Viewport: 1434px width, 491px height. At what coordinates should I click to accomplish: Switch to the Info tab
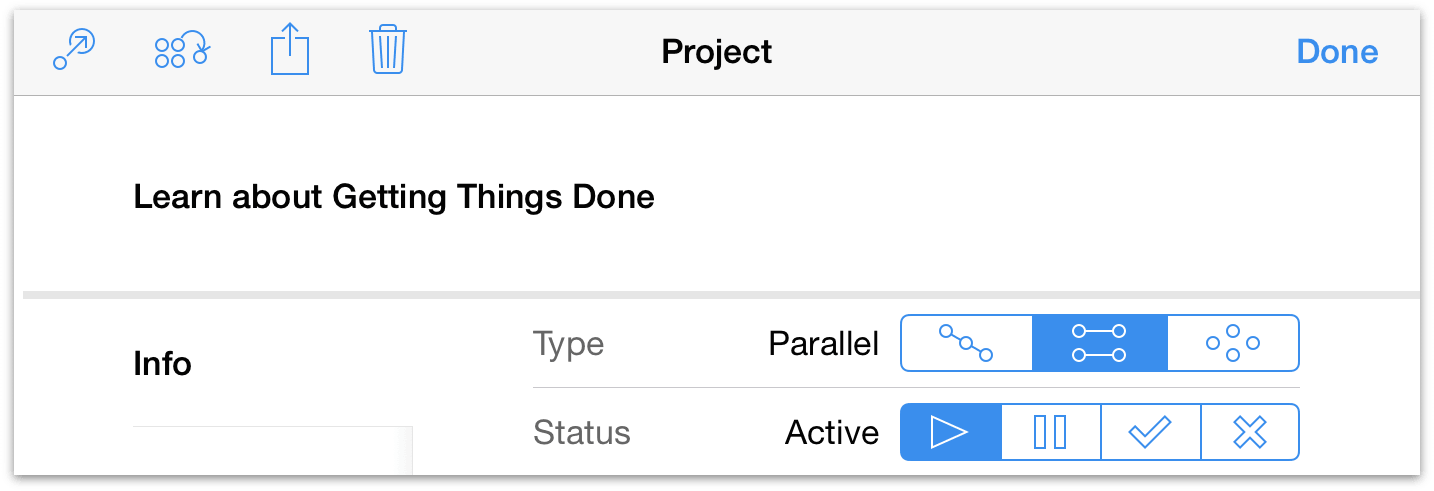(x=162, y=364)
